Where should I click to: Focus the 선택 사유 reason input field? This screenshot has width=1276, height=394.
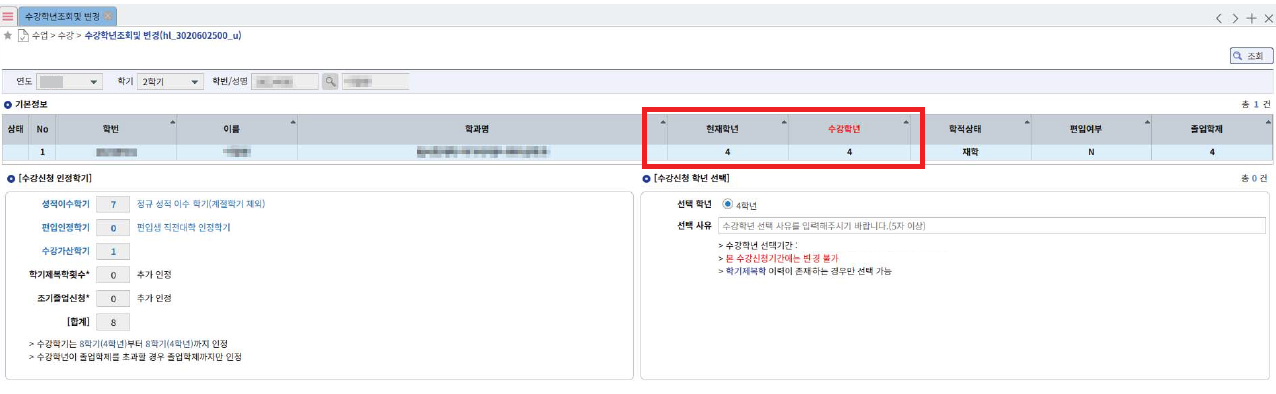[992, 226]
